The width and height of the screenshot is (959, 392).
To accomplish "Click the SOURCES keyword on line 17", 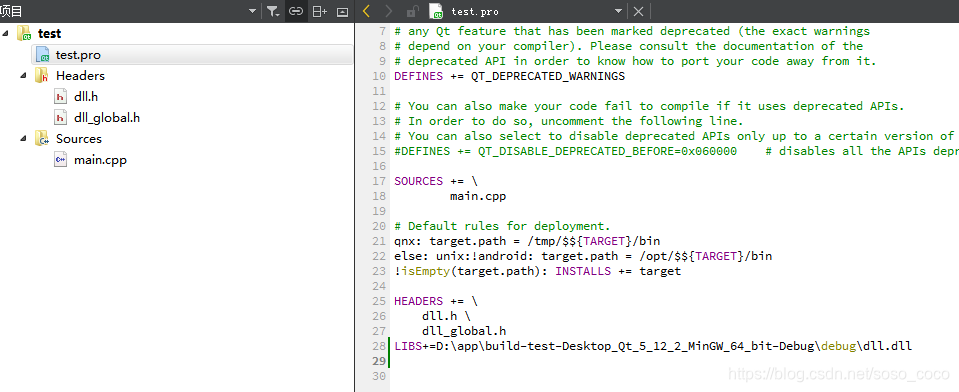I will [x=418, y=181].
